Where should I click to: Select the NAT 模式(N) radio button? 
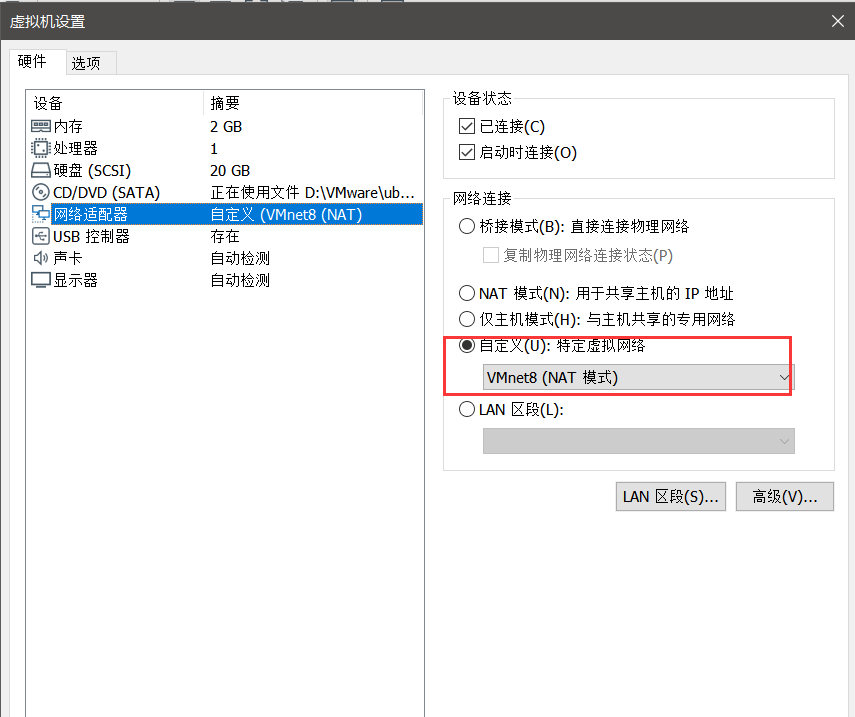pos(467,293)
